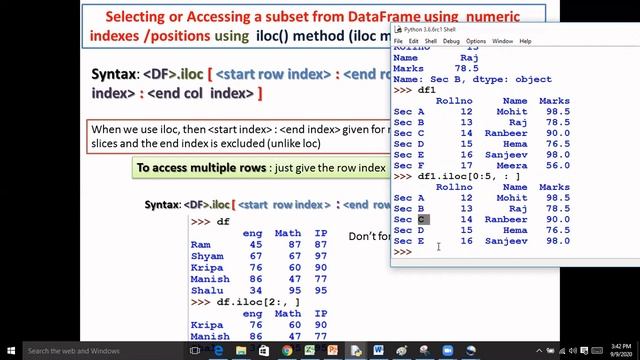Open the Shell menu in Python Shell

tap(431, 41)
